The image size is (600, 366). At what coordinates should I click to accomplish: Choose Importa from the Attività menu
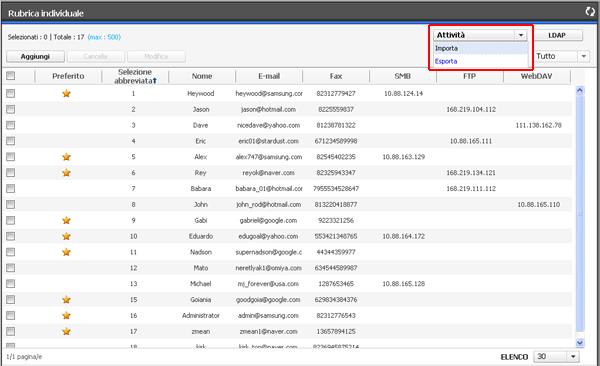[481, 48]
